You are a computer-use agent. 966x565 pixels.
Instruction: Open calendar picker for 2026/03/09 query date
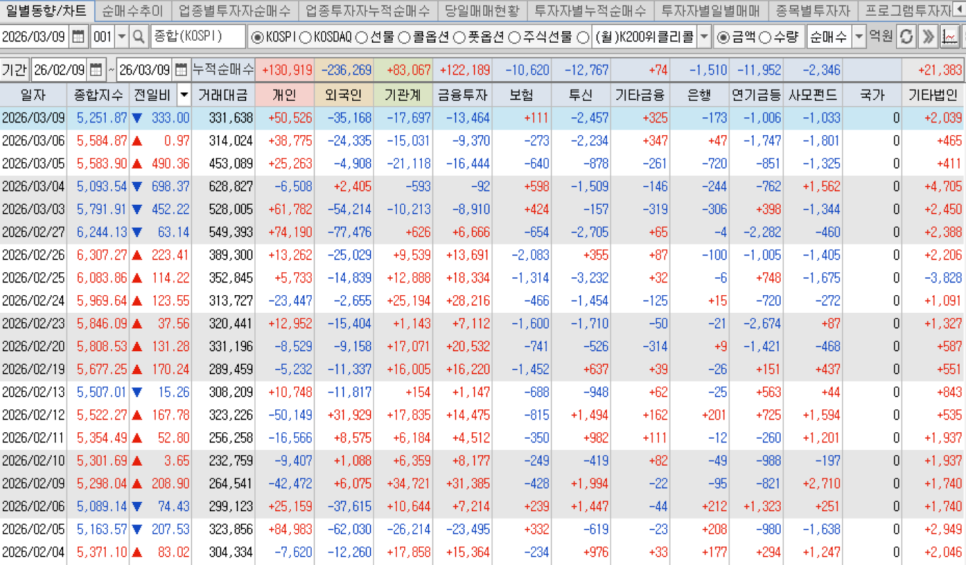[x=78, y=37]
